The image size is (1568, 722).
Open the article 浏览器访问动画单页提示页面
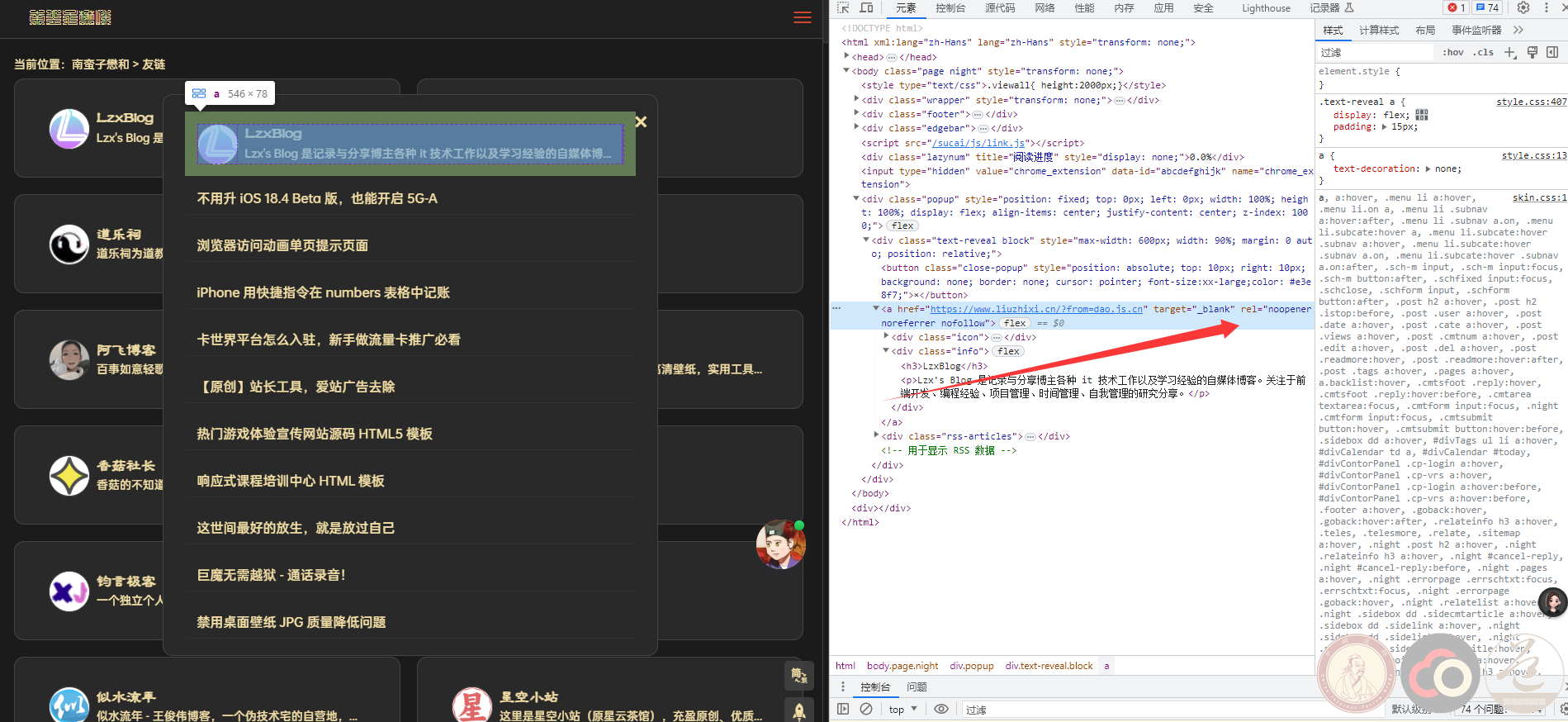tap(282, 245)
